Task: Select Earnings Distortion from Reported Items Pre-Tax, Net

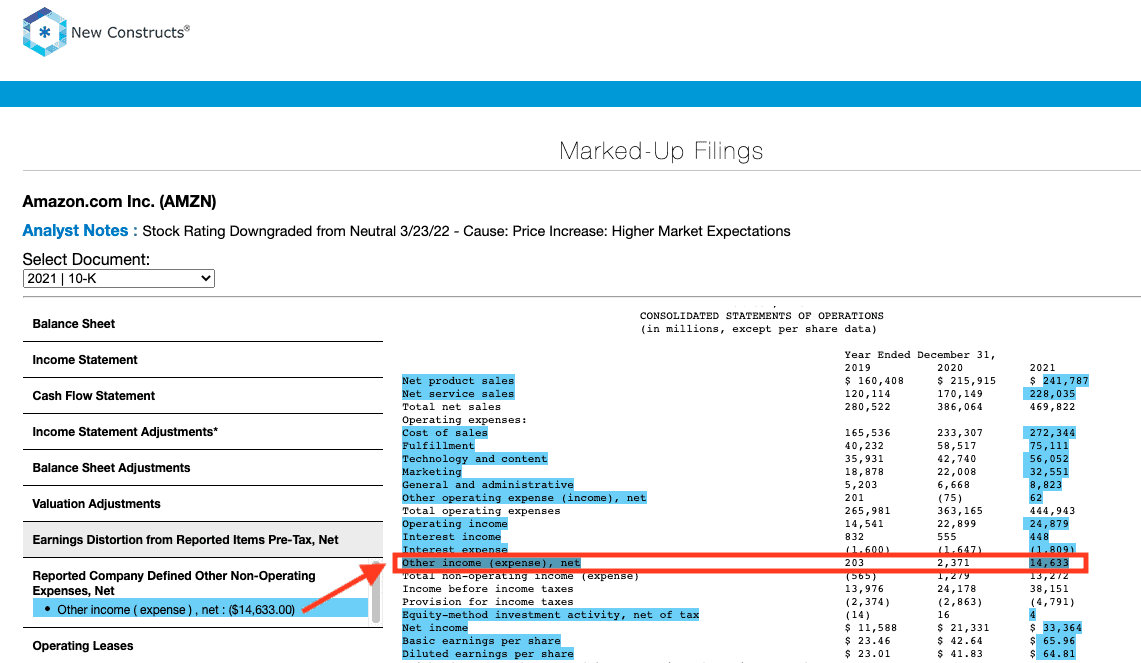Action: (x=203, y=540)
